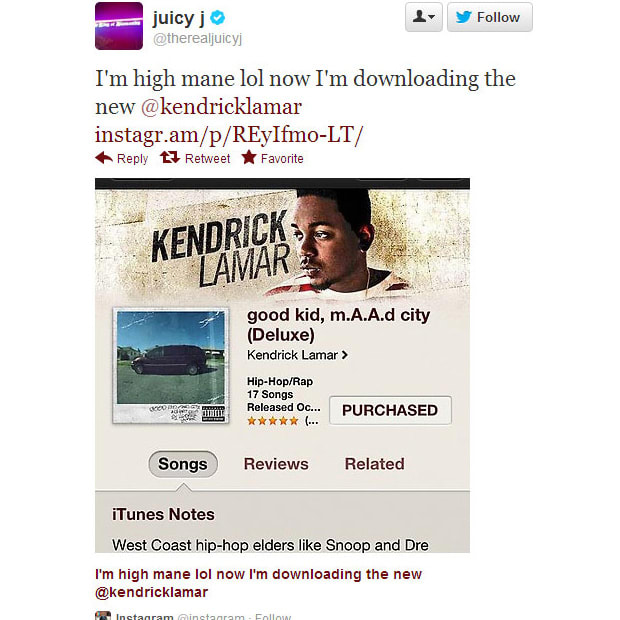This screenshot has width=620, height=620.
Task: Select the Songs tab
Action: coord(183,464)
